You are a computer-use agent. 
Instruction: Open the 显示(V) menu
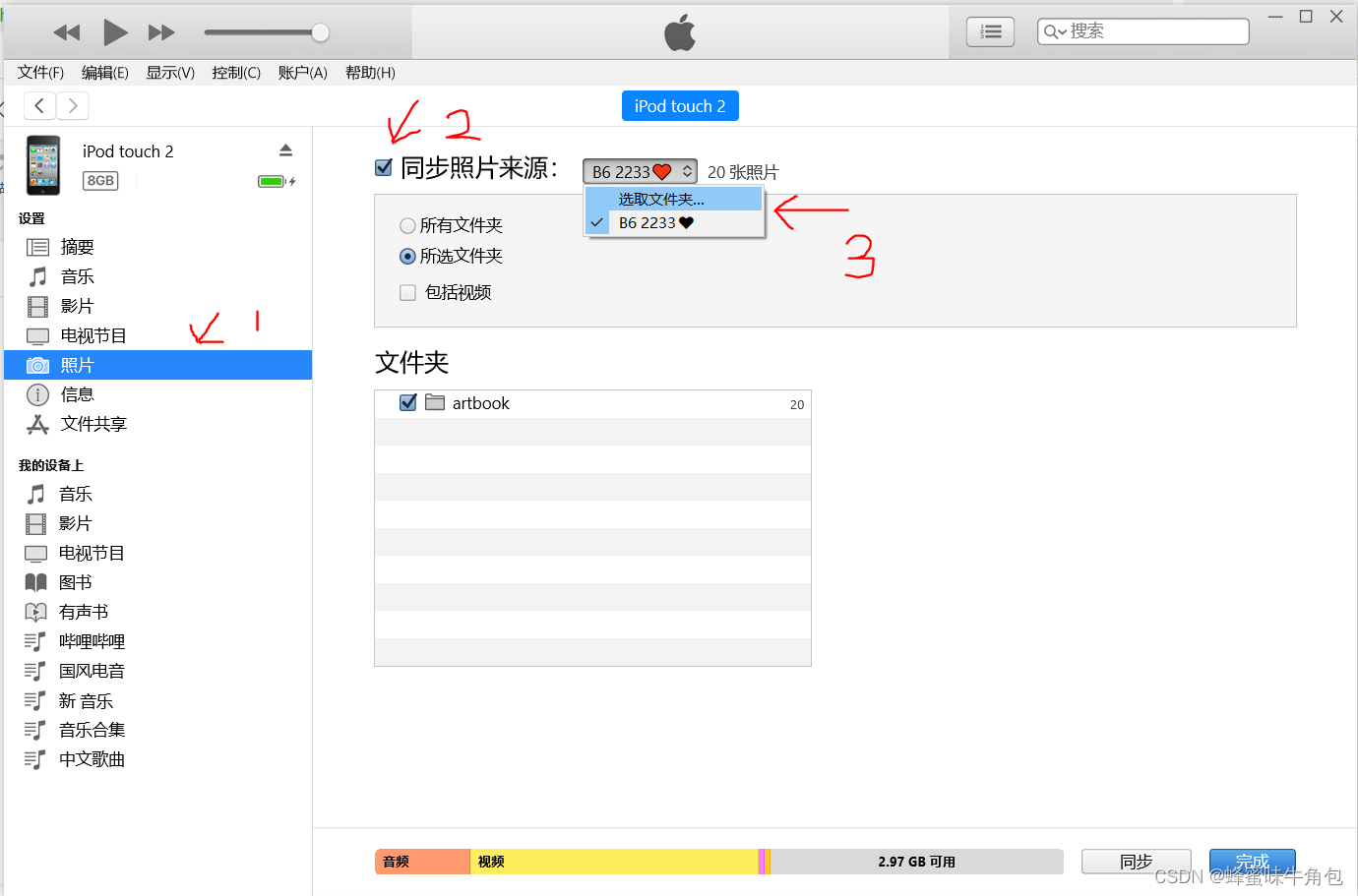170,73
